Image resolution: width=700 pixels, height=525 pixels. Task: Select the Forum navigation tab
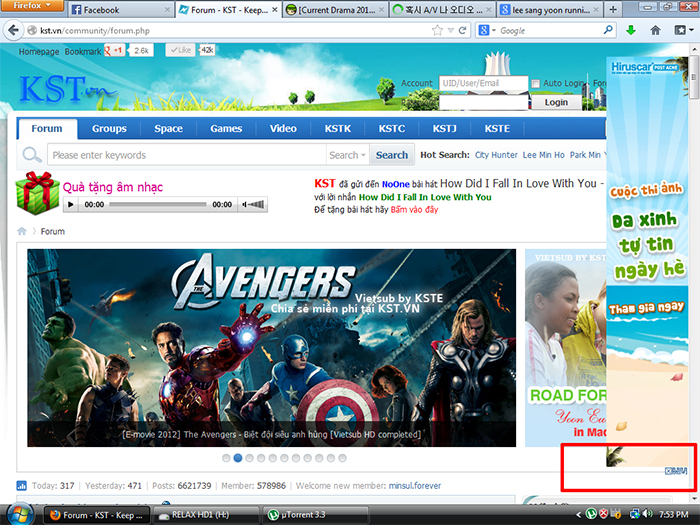(47, 129)
